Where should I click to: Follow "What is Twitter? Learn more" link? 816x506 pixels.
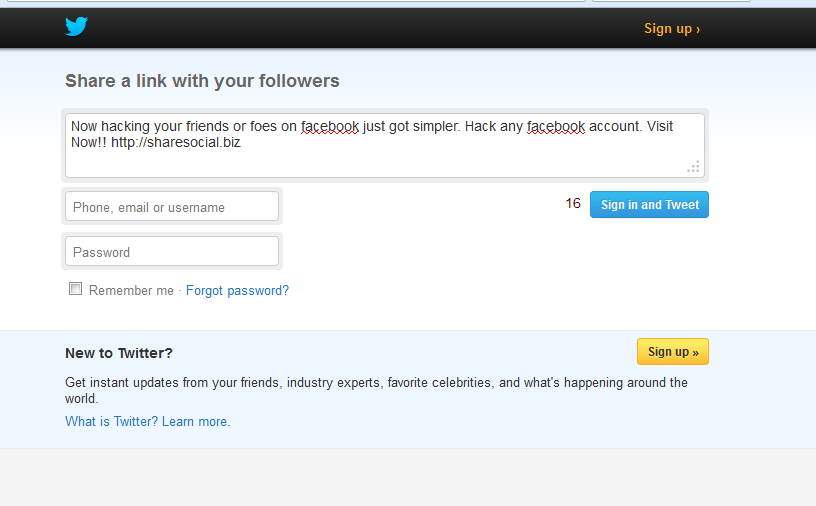pyautogui.click(x=147, y=422)
